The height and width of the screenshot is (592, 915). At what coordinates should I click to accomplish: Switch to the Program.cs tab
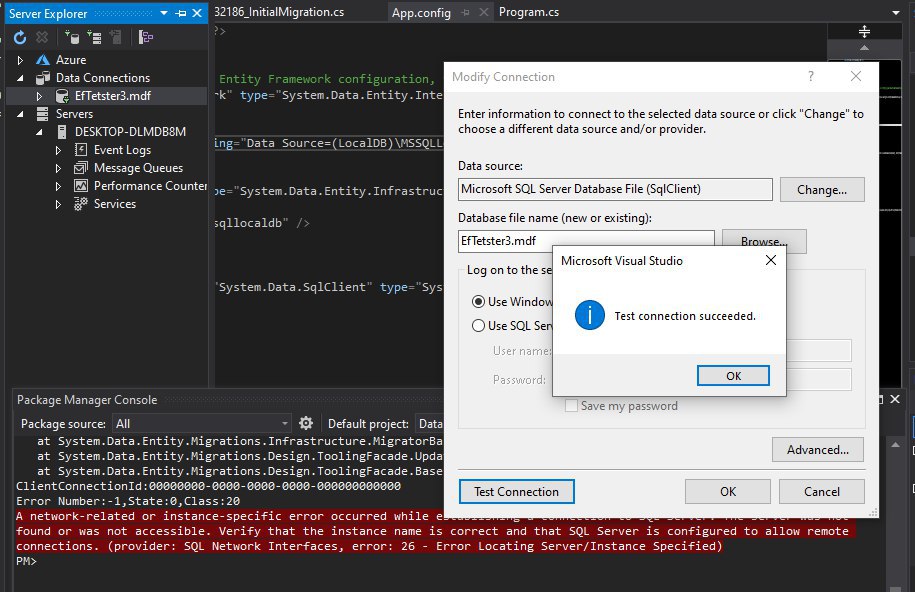click(529, 12)
